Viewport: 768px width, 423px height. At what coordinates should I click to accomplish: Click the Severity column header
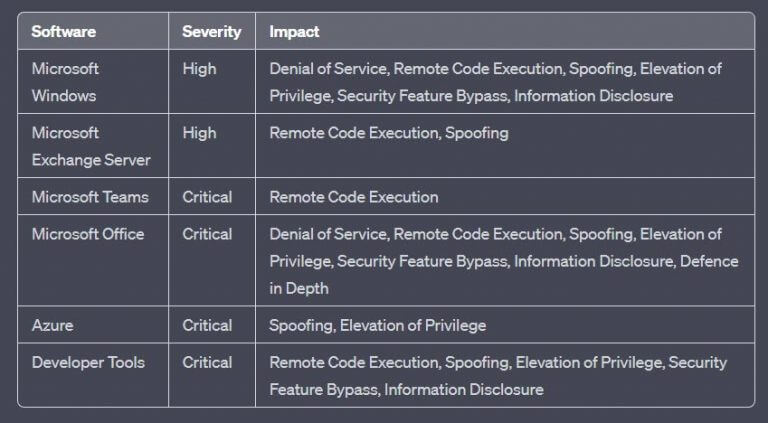pyautogui.click(x=211, y=31)
